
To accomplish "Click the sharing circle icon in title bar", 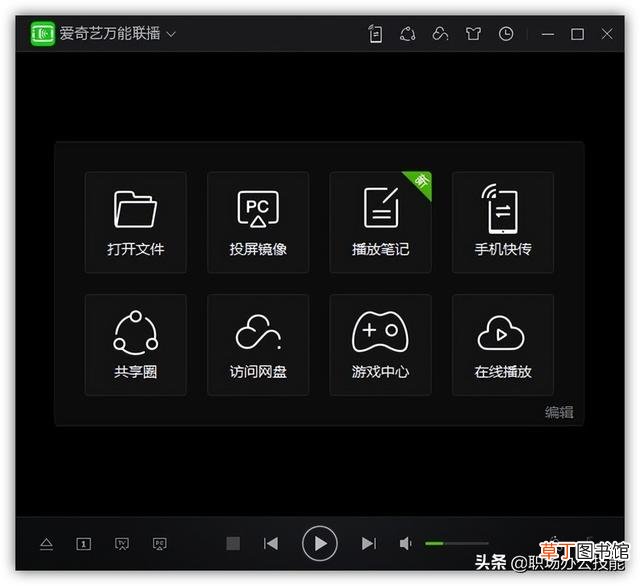I will pos(408,33).
